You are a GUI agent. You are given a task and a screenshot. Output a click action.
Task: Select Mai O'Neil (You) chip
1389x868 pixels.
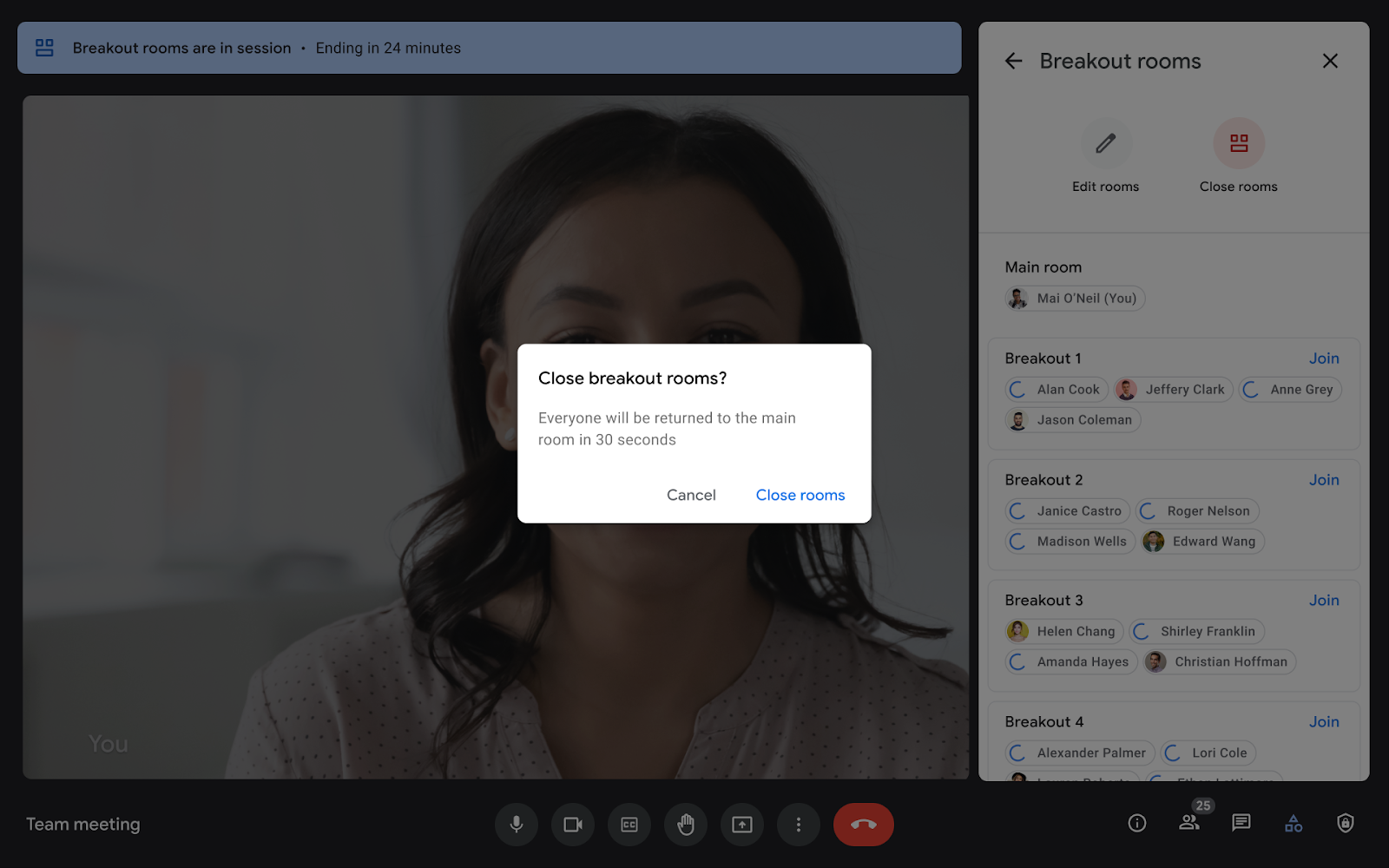1075,299
